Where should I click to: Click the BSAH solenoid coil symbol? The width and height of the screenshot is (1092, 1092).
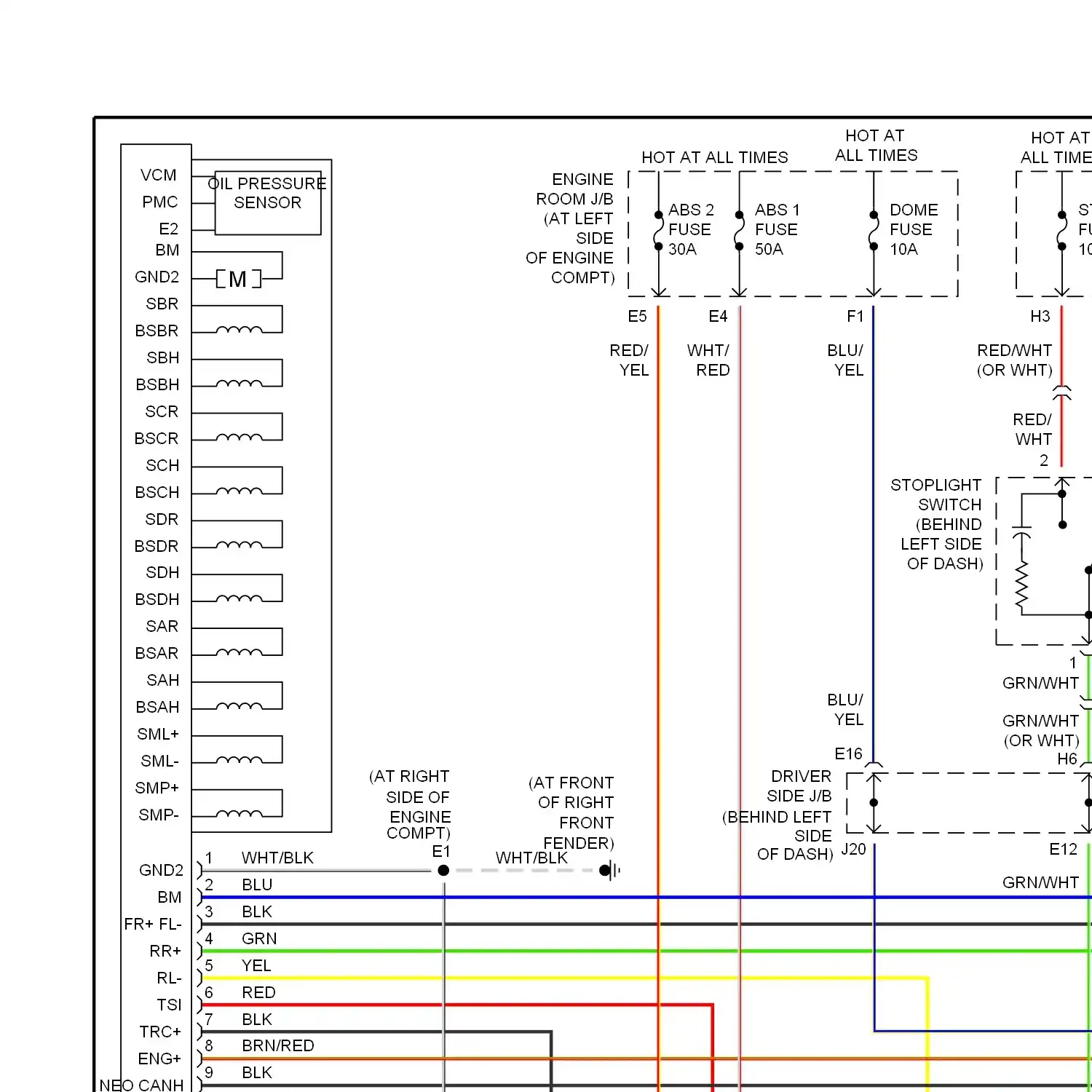click(x=240, y=707)
